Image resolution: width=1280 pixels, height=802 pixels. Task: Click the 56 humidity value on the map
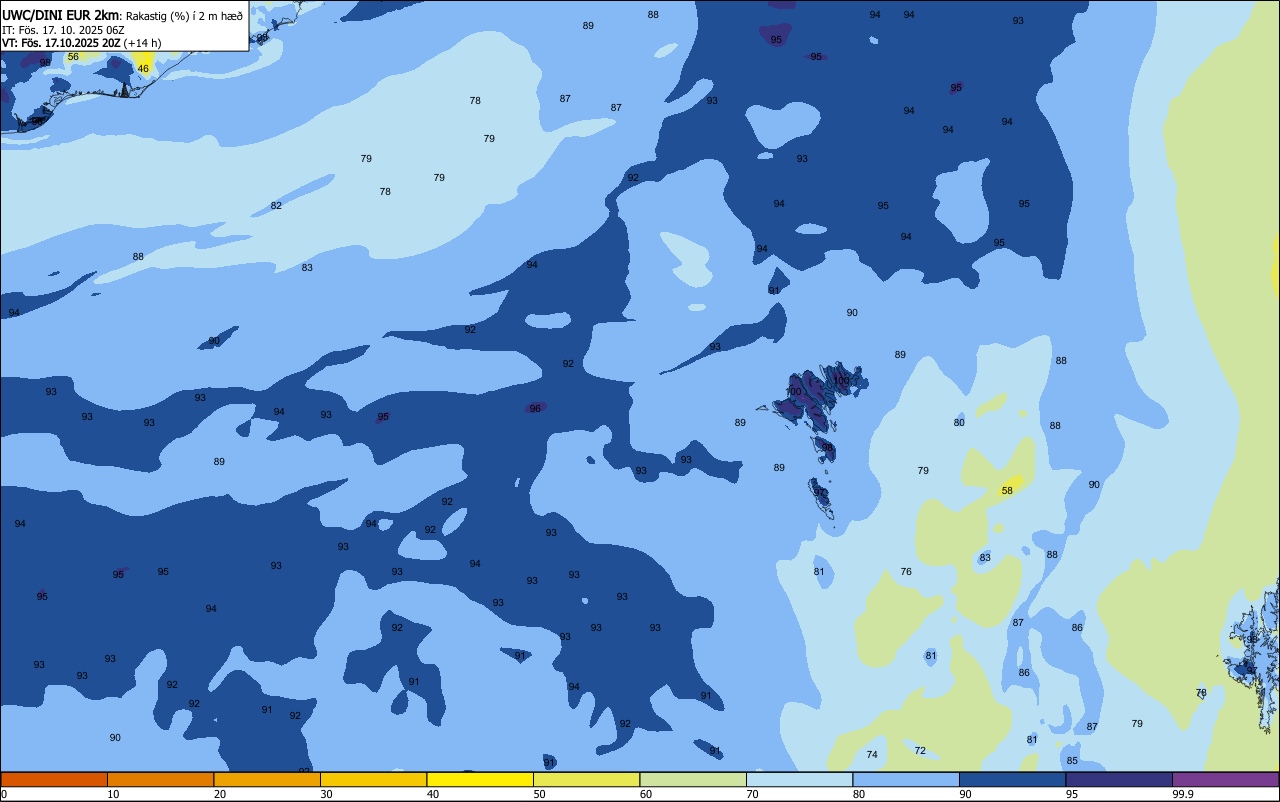(x=73, y=57)
